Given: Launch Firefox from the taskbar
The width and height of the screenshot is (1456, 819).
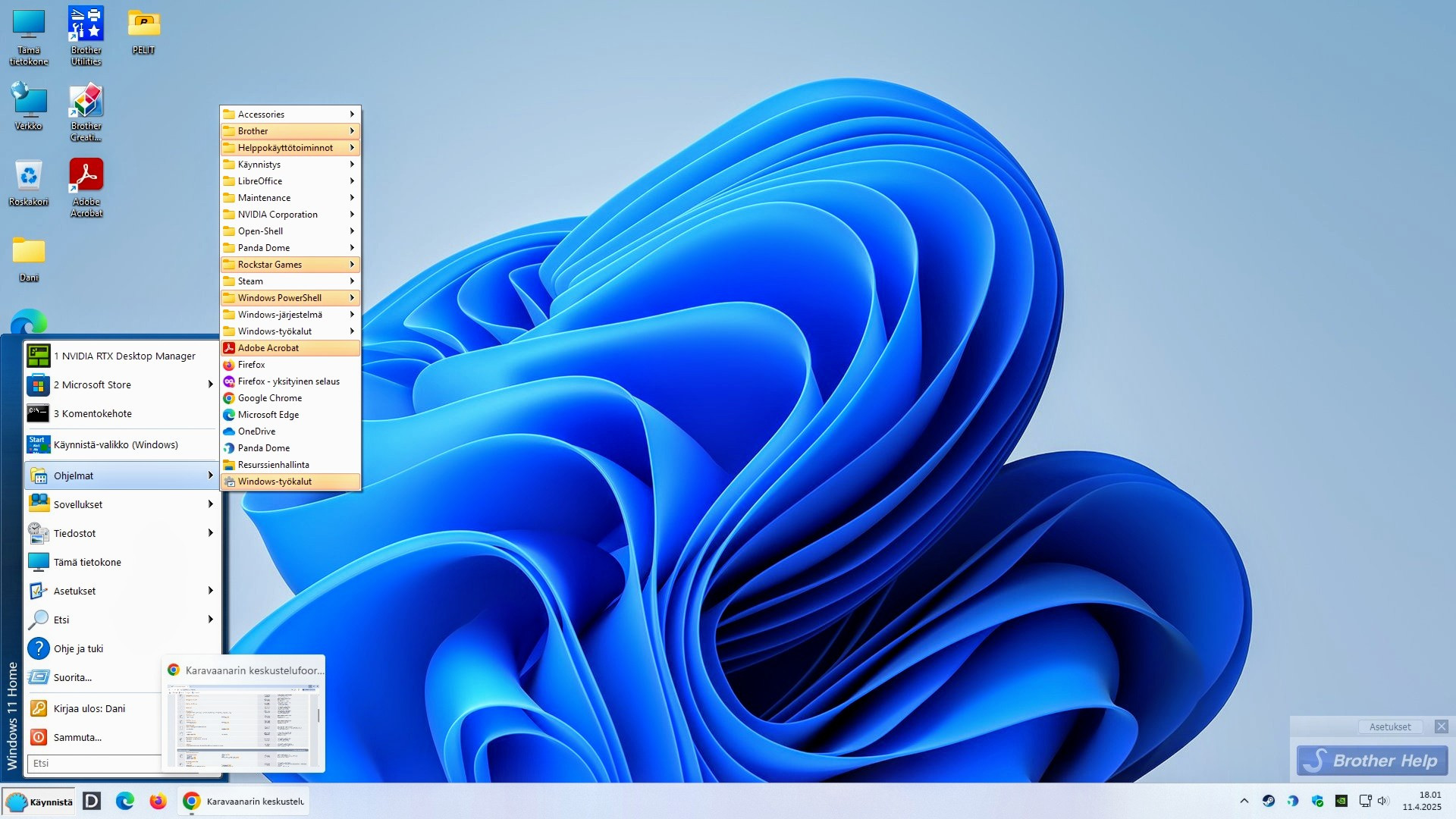Looking at the screenshot, I should click(158, 801).
